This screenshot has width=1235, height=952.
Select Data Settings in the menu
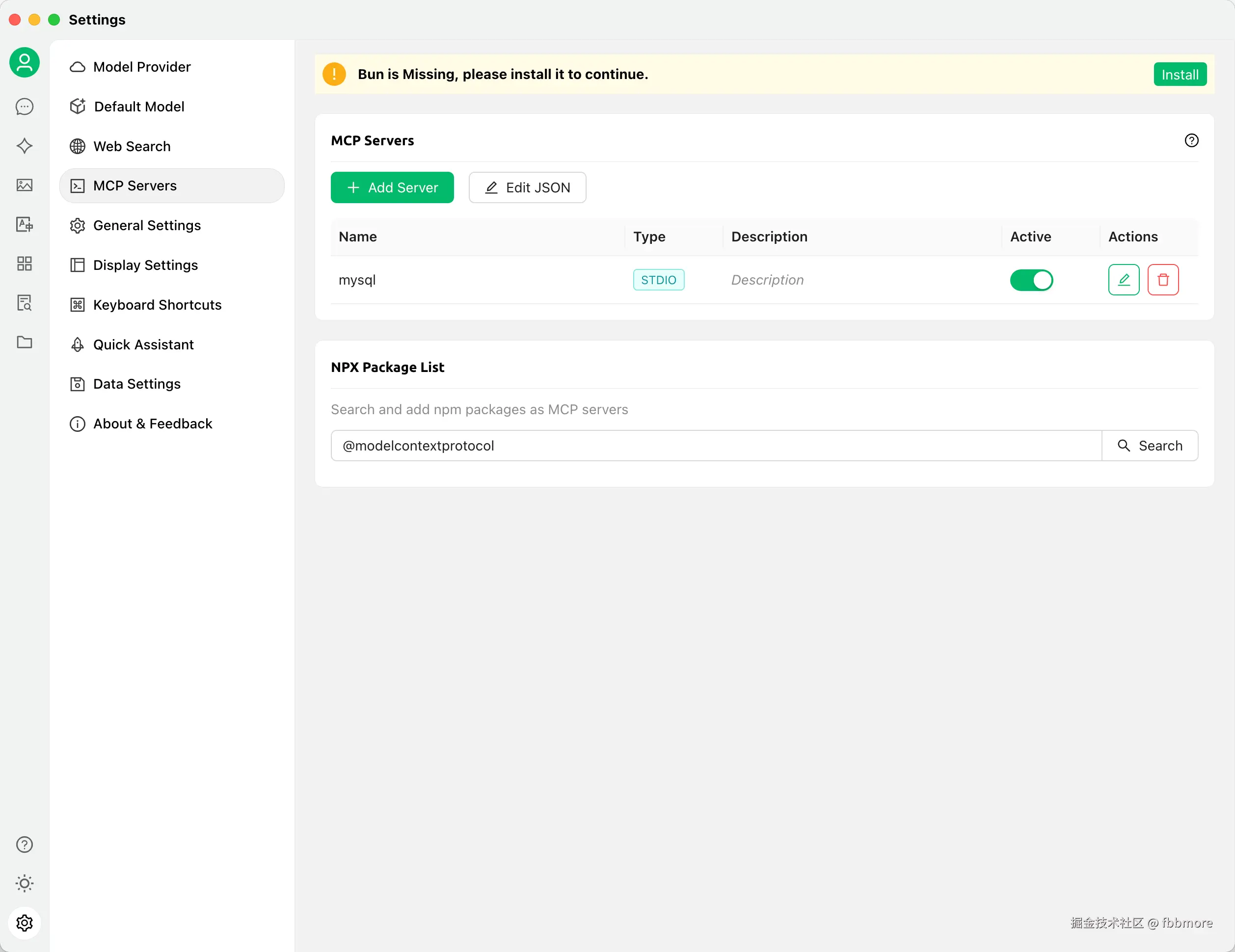tap(136, 384)
